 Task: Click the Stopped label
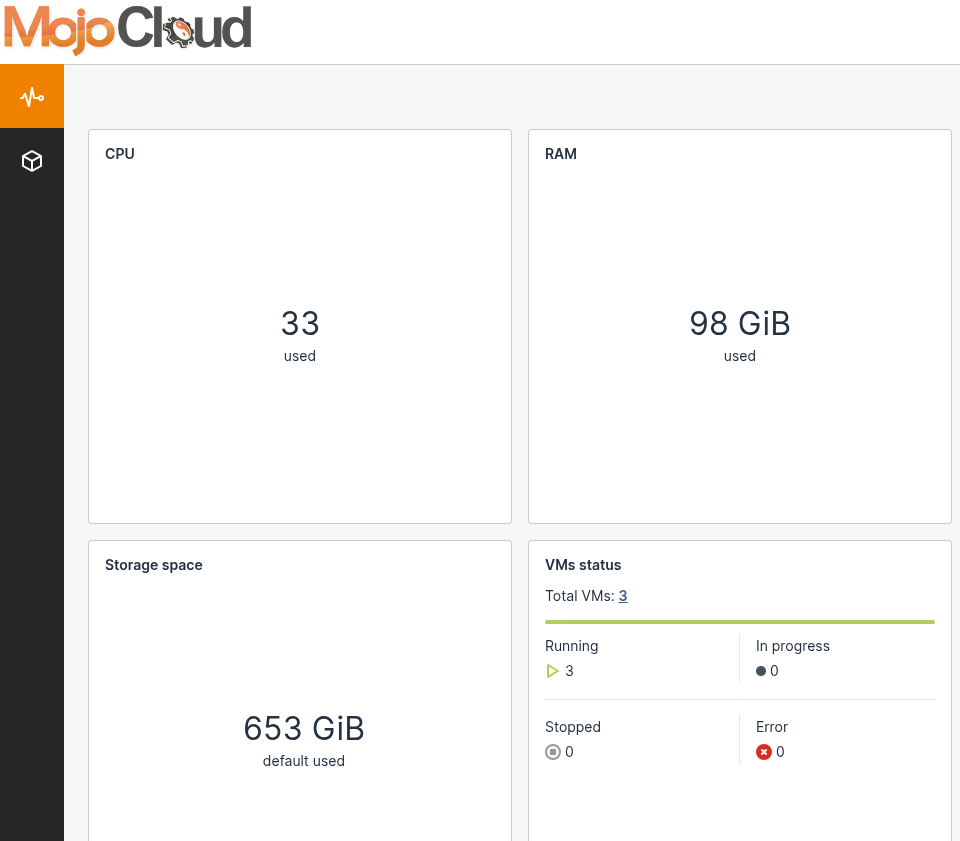[x=572, y=727]
